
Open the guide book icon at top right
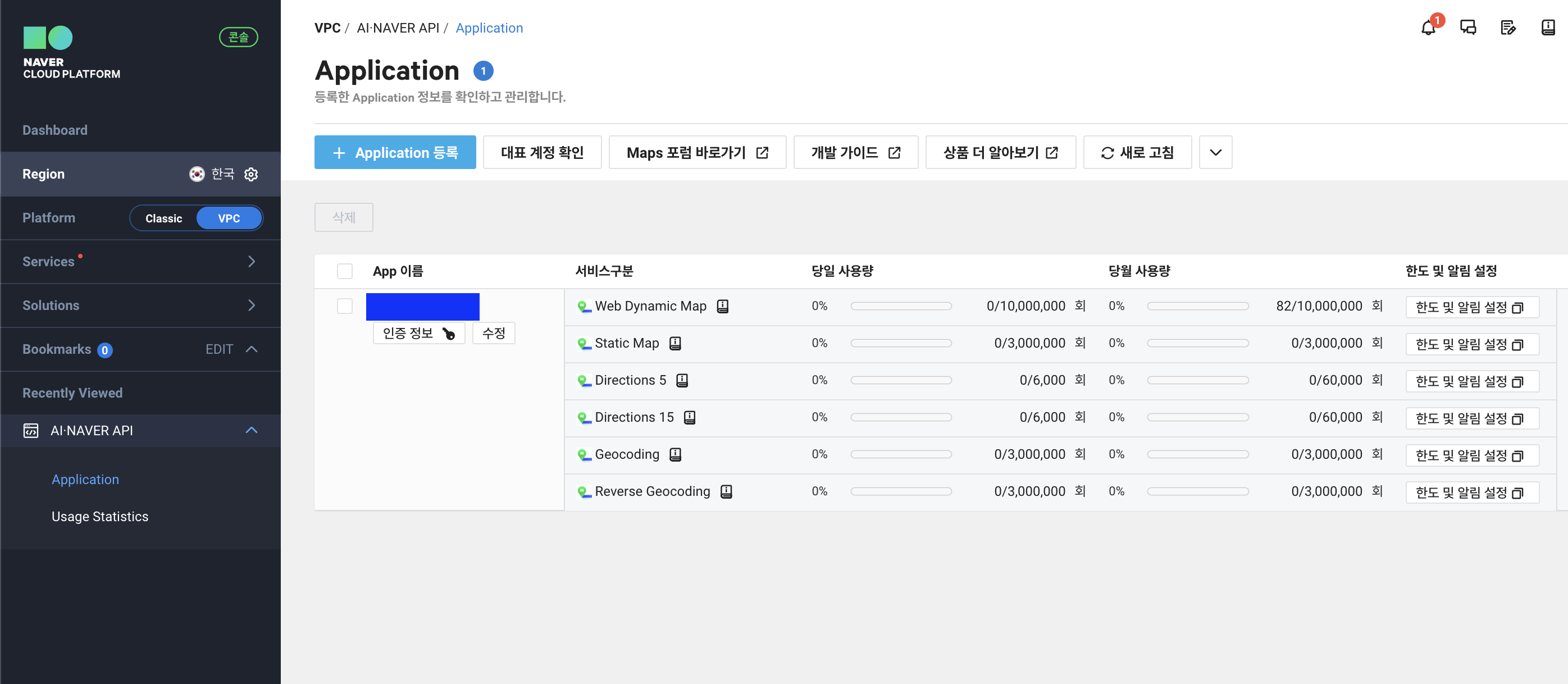click(x=1548, y=28)
